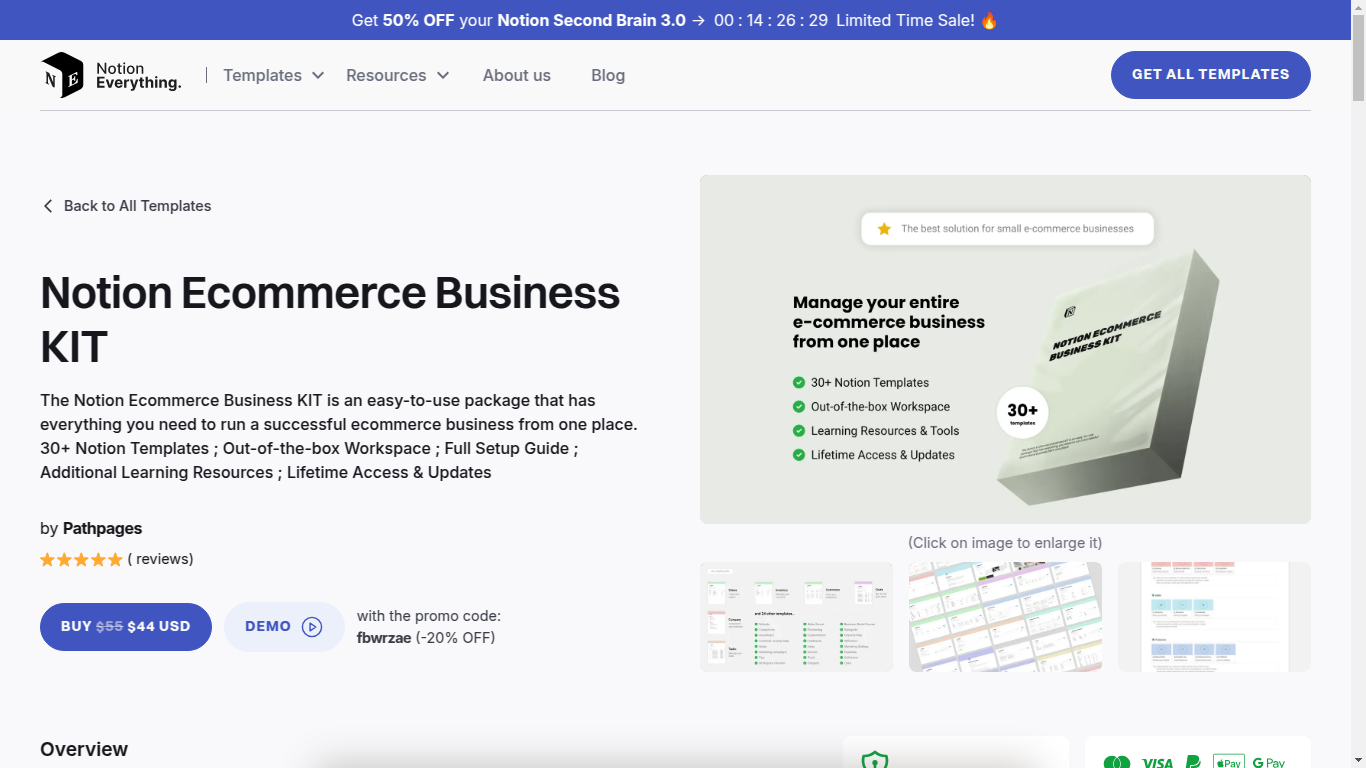Click the '( reviews)' text
Screen dimensions: 1366x768
coord(161,559)
